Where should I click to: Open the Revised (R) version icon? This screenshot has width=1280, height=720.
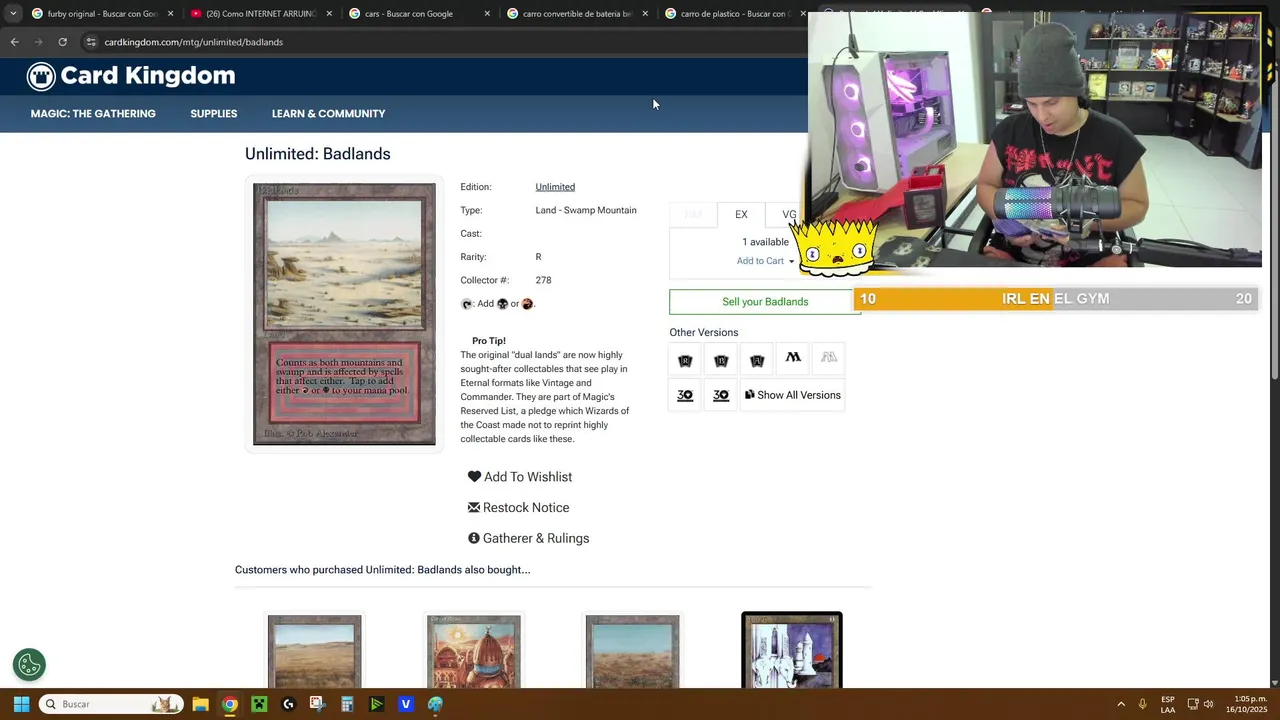(685, 360)
